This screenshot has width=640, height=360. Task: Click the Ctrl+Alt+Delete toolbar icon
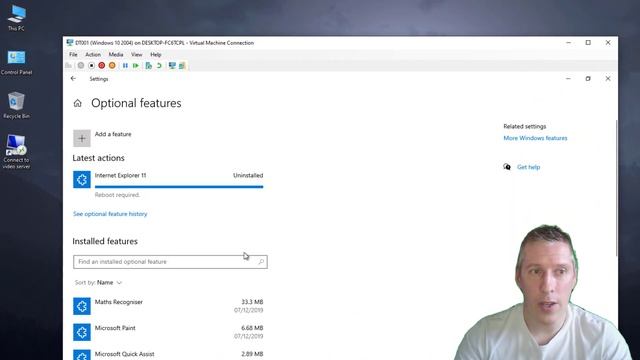tap(69, 66)
